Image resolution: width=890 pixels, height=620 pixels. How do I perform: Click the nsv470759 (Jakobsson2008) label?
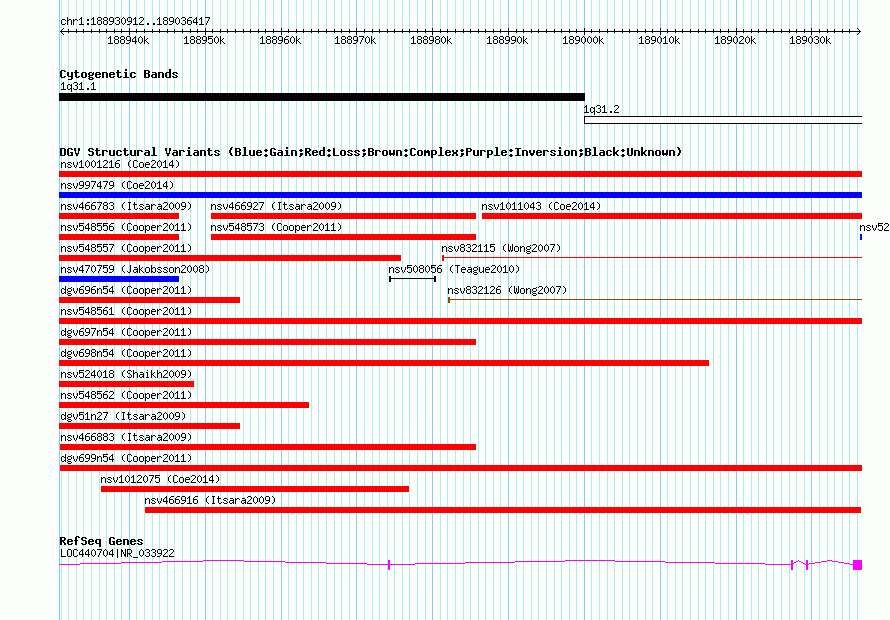coord(135,269)
